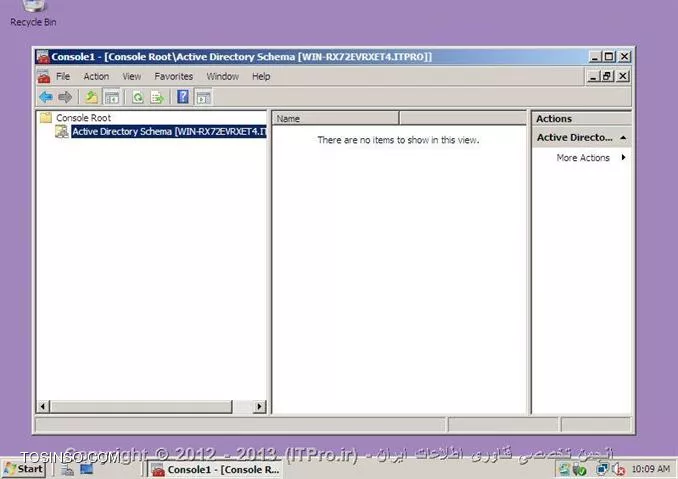Click the Refresh toolbar icon
This screenshot has width=678, height=479.
tap(138, 97)
